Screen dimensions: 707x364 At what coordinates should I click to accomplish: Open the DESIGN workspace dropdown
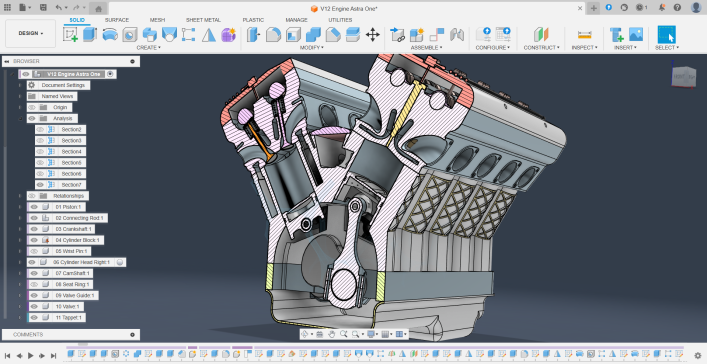(x=31, y=33)
